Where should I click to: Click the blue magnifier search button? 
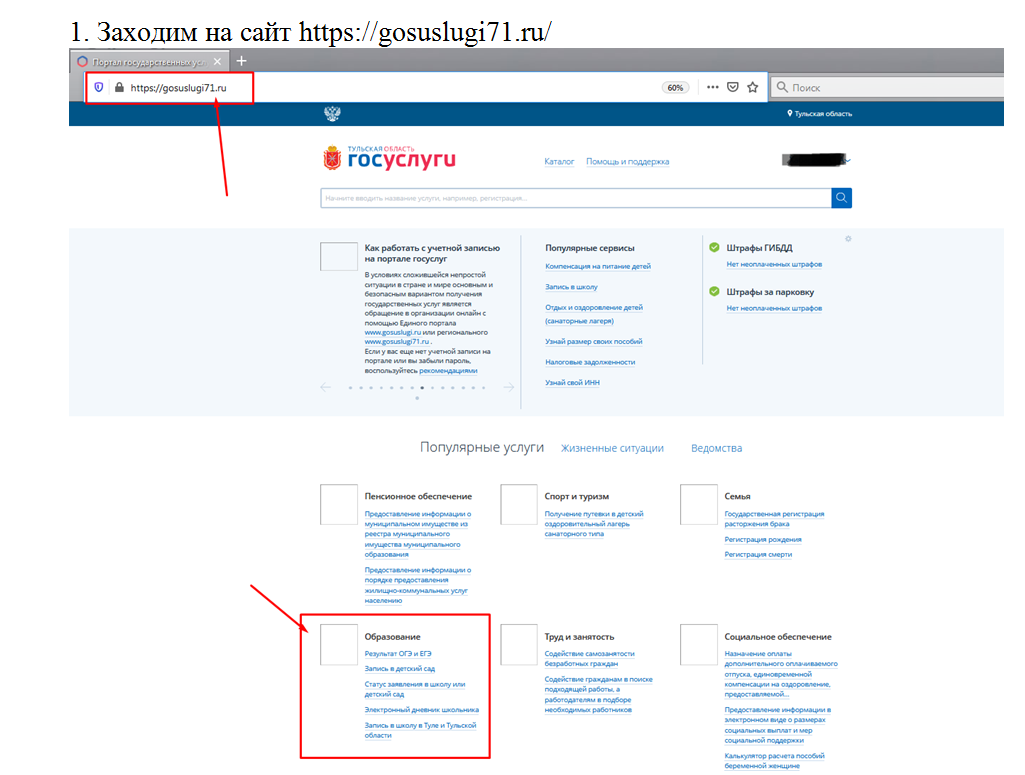[x=842, y=198]
